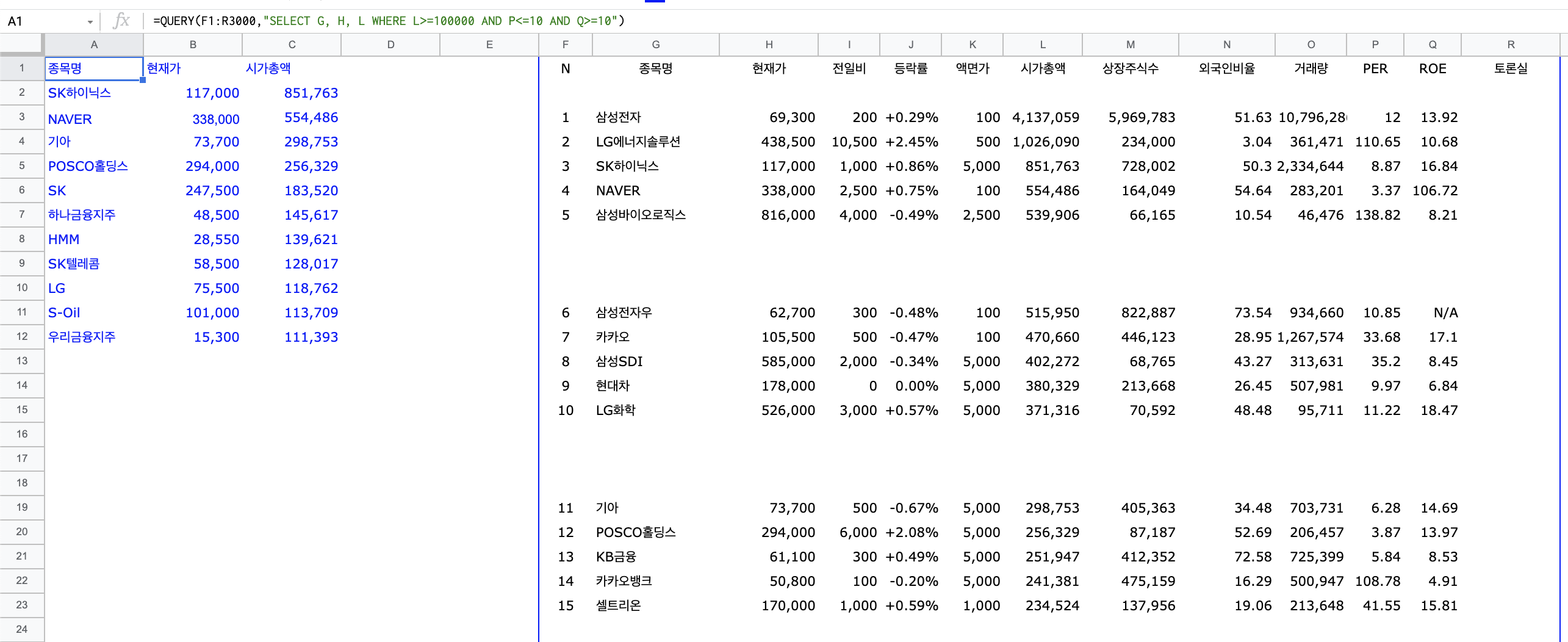Click the PER header cell
This screenshot has height=642, width=1568.
coord(1375,68)
